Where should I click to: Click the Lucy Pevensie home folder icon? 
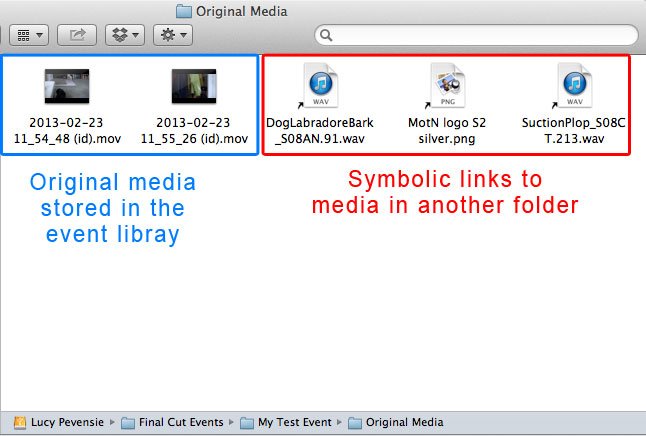click(x=20, y=422)
